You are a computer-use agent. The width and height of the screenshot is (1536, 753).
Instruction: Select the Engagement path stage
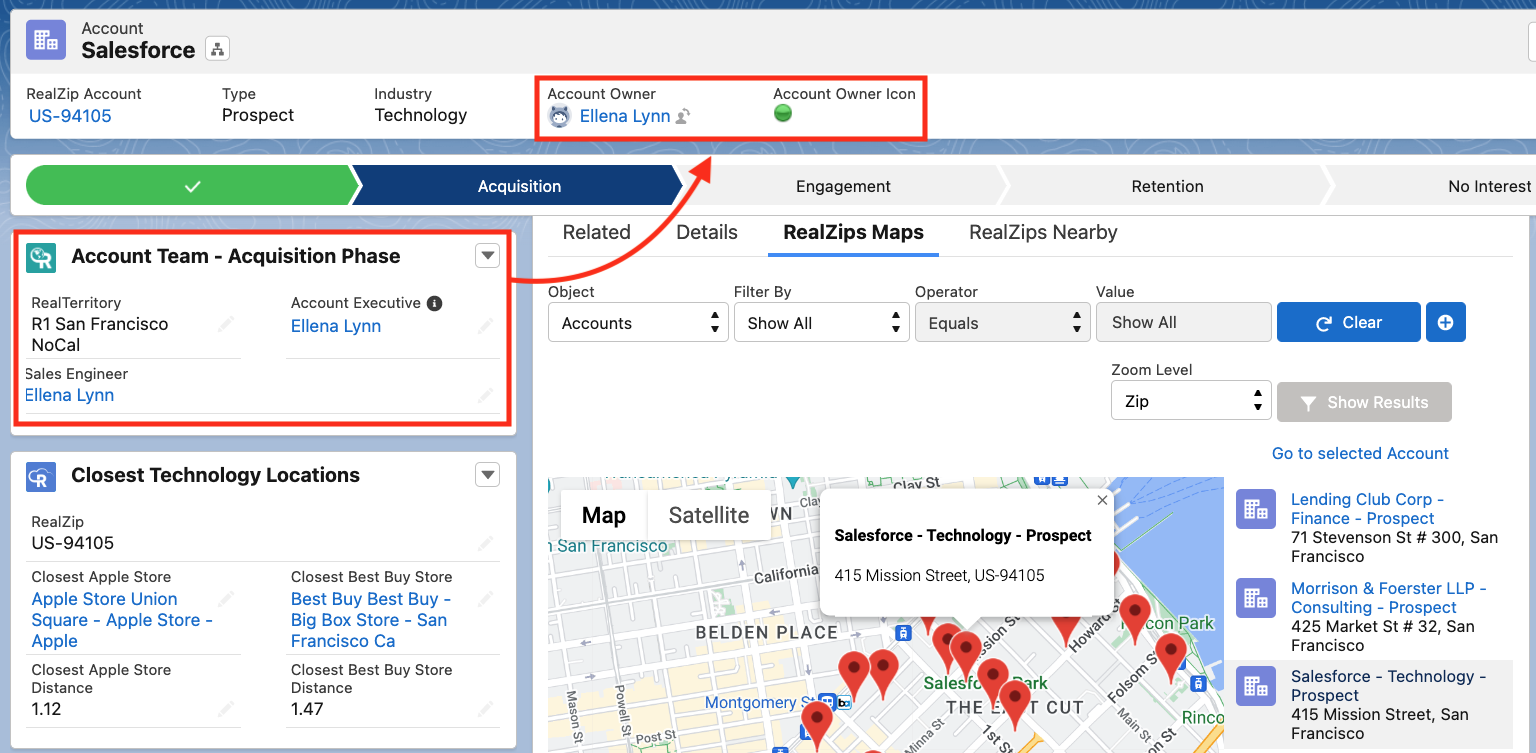click(843, 186)
